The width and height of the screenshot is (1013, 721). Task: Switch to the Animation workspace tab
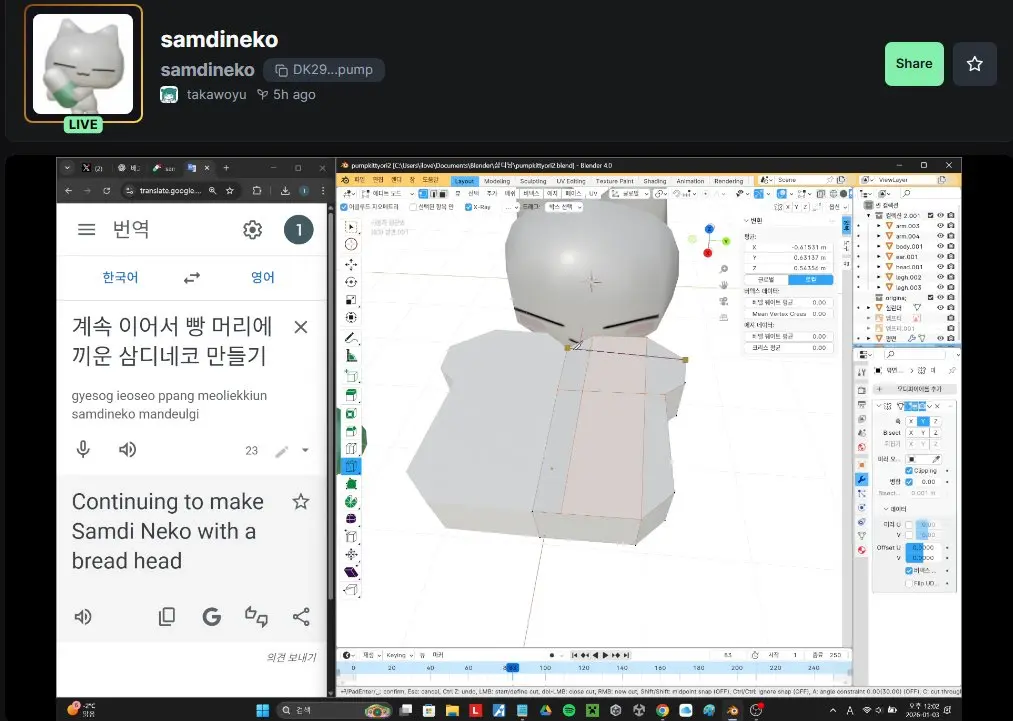(x=690, y=181)
